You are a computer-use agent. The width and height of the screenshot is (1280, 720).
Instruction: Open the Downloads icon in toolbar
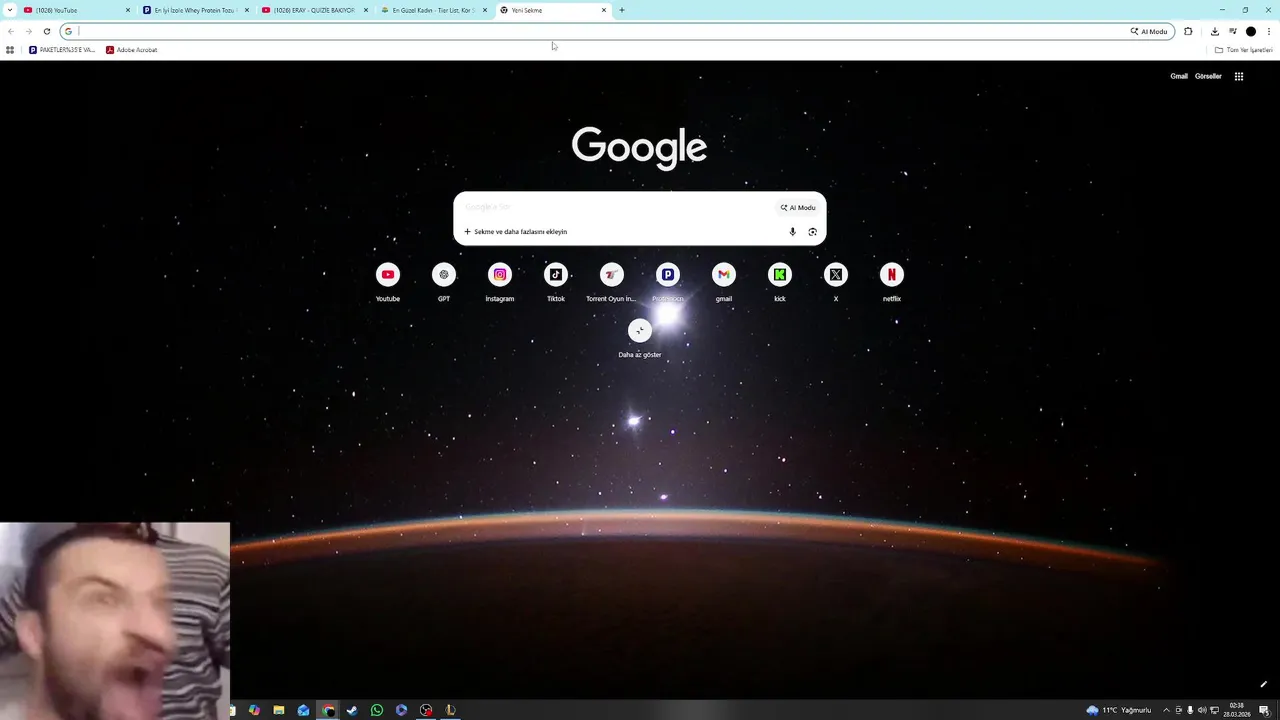(1215, 31)
